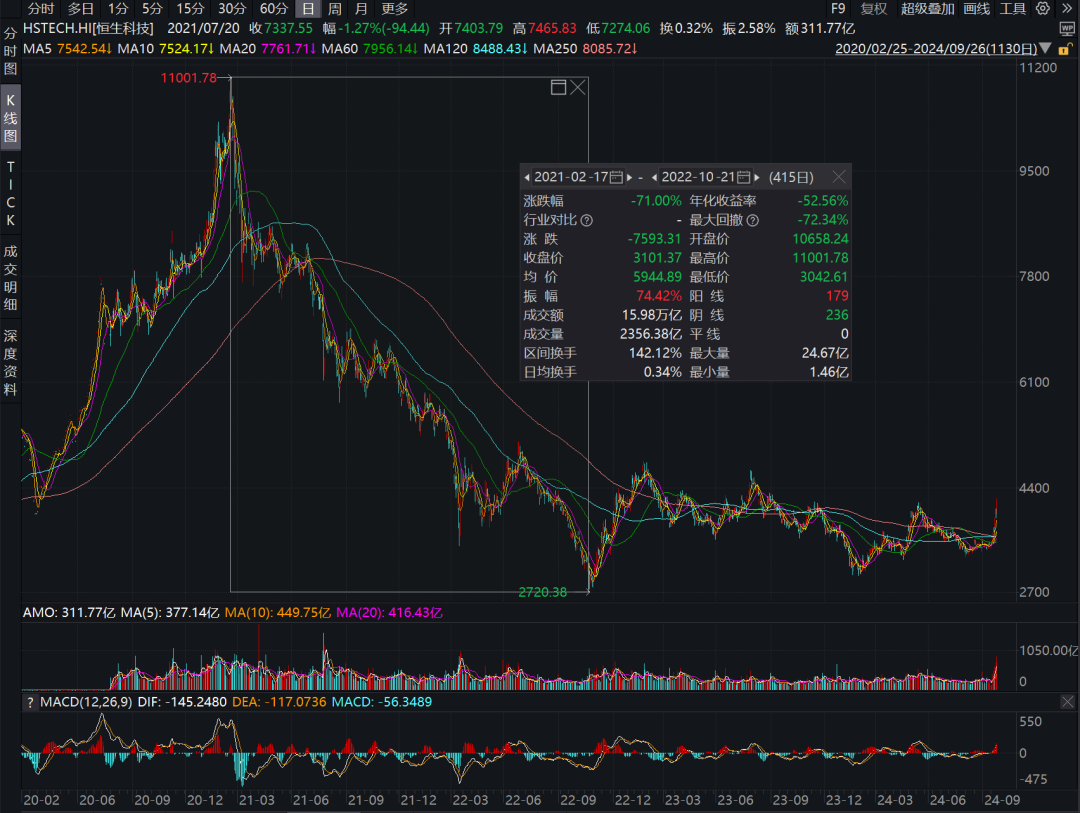Click the help icon beside 行业对比
This screenshot has width=1080, height=813.
click(586, 220)
